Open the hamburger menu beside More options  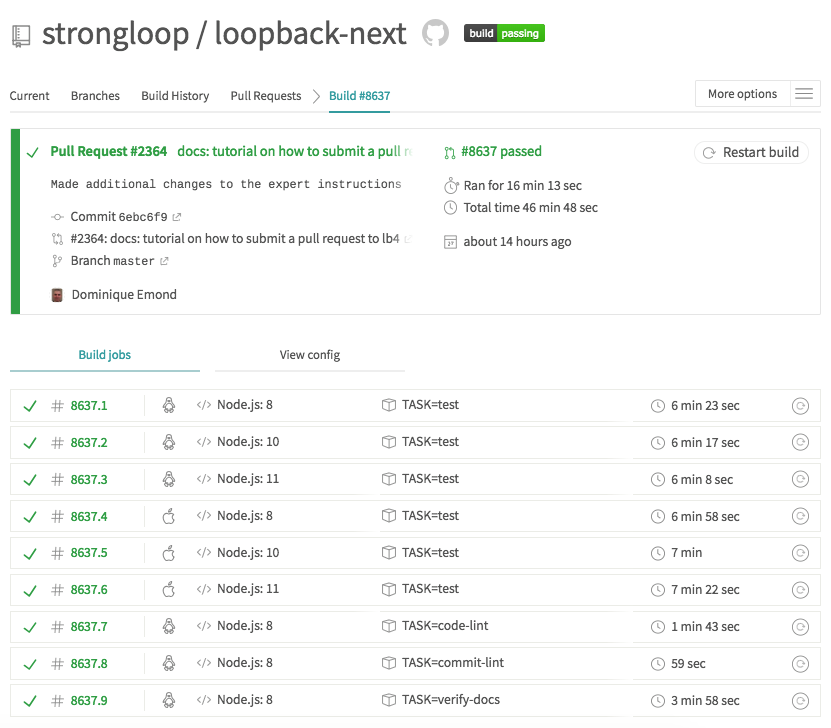click(803, 94)
